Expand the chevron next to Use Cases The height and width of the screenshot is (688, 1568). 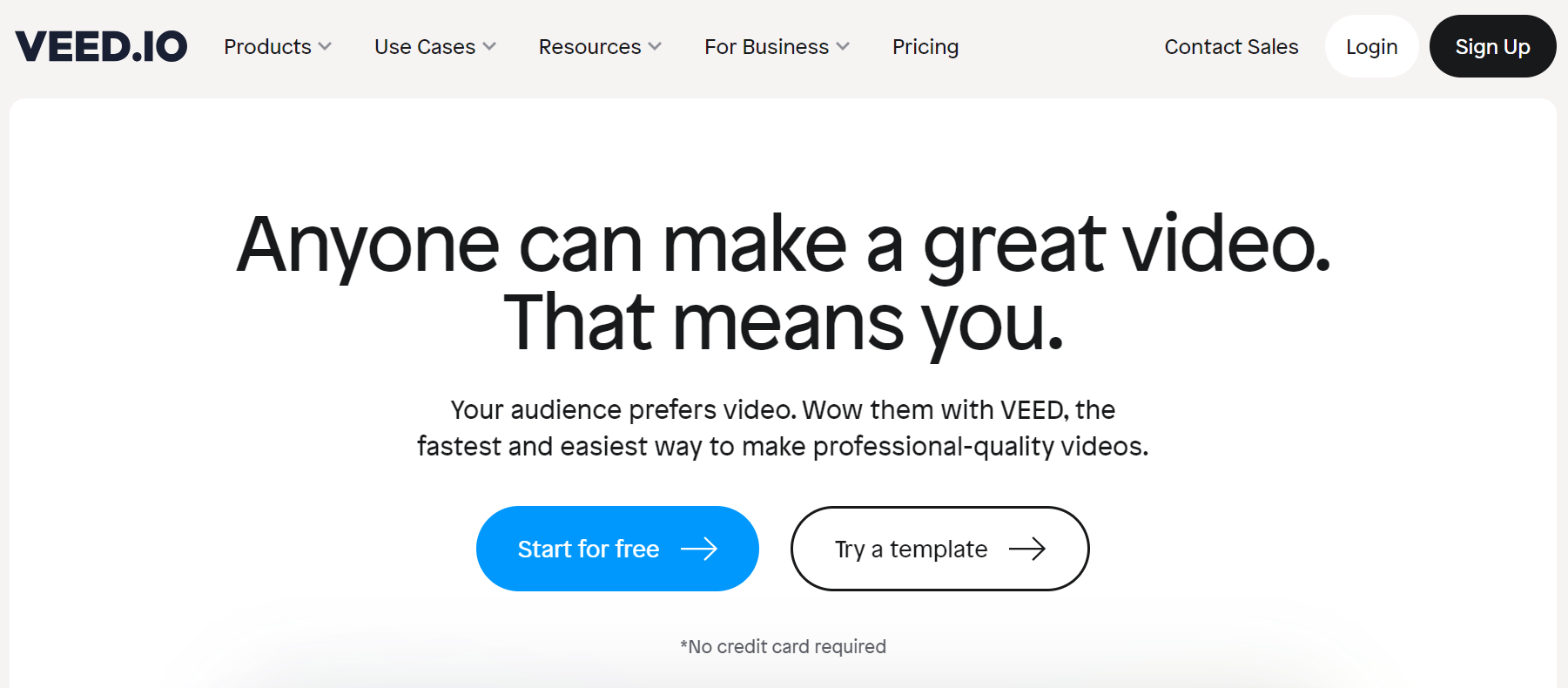point(489,46)
